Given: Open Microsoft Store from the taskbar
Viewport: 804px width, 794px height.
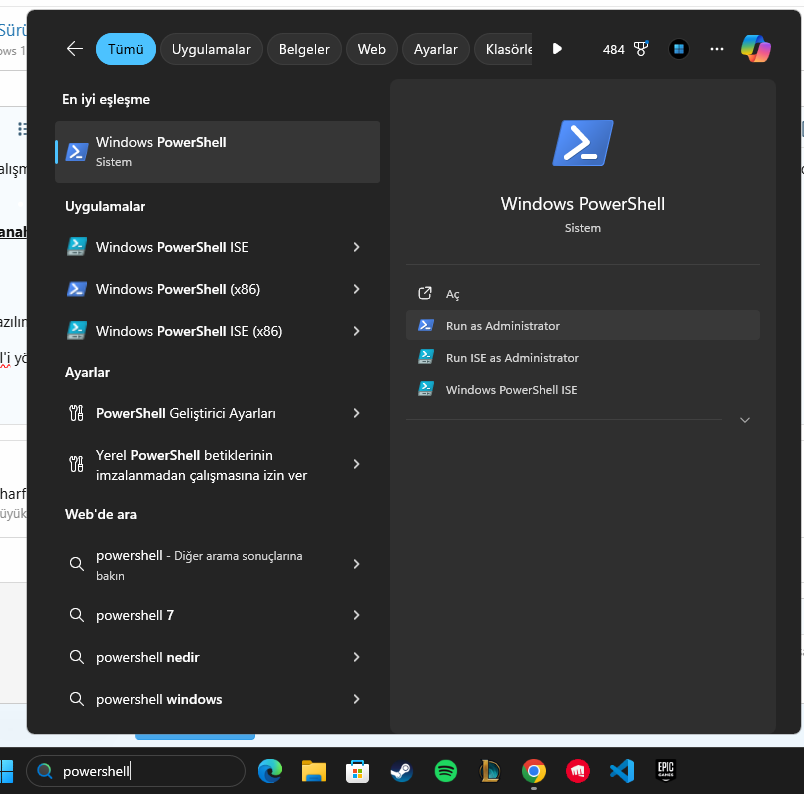Looking at the screenshot, I should [x=357, y=771].
